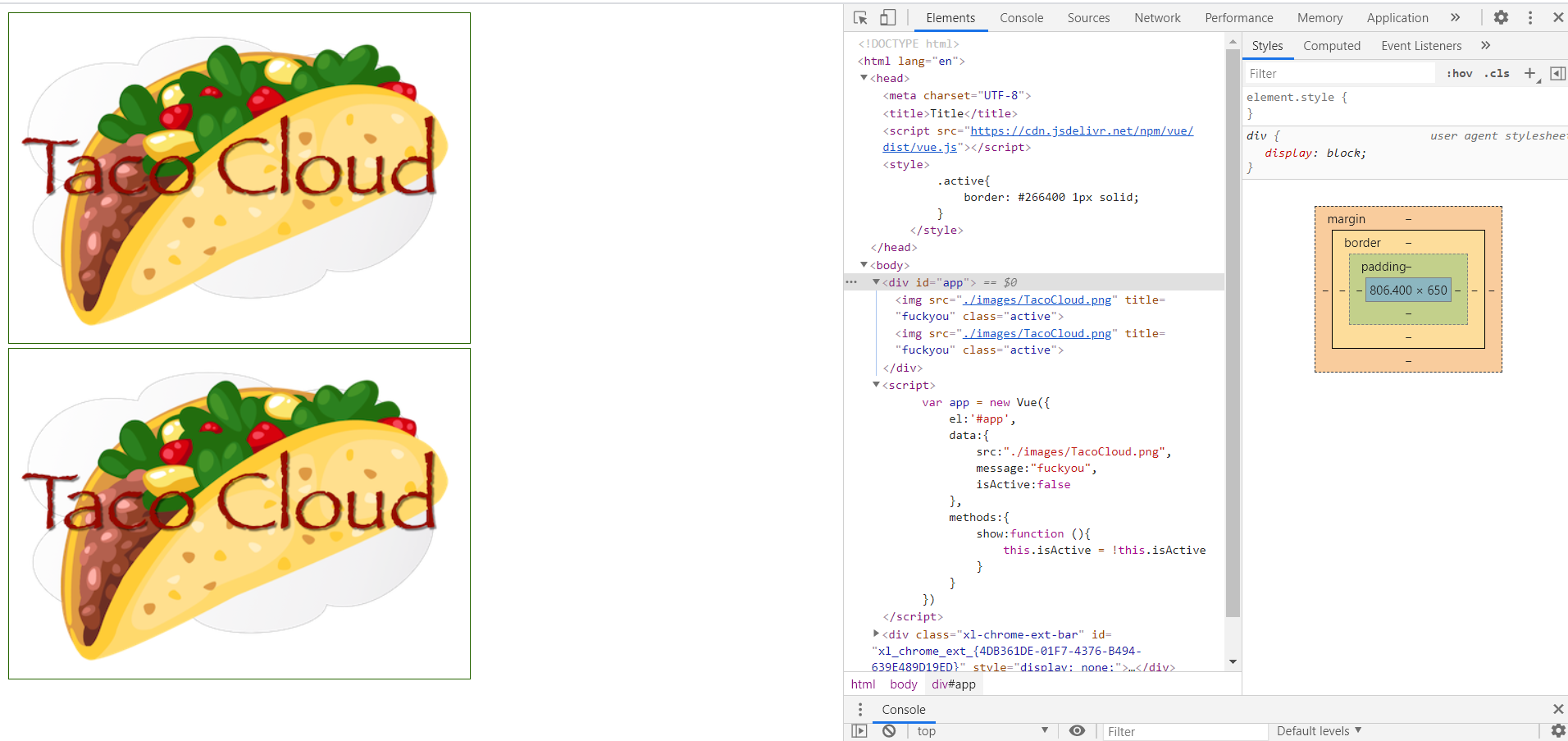Screen dimensions: 1568x741
Task: Select the html lang=en node
Action: pyautogui.click(x=911, y=61)
